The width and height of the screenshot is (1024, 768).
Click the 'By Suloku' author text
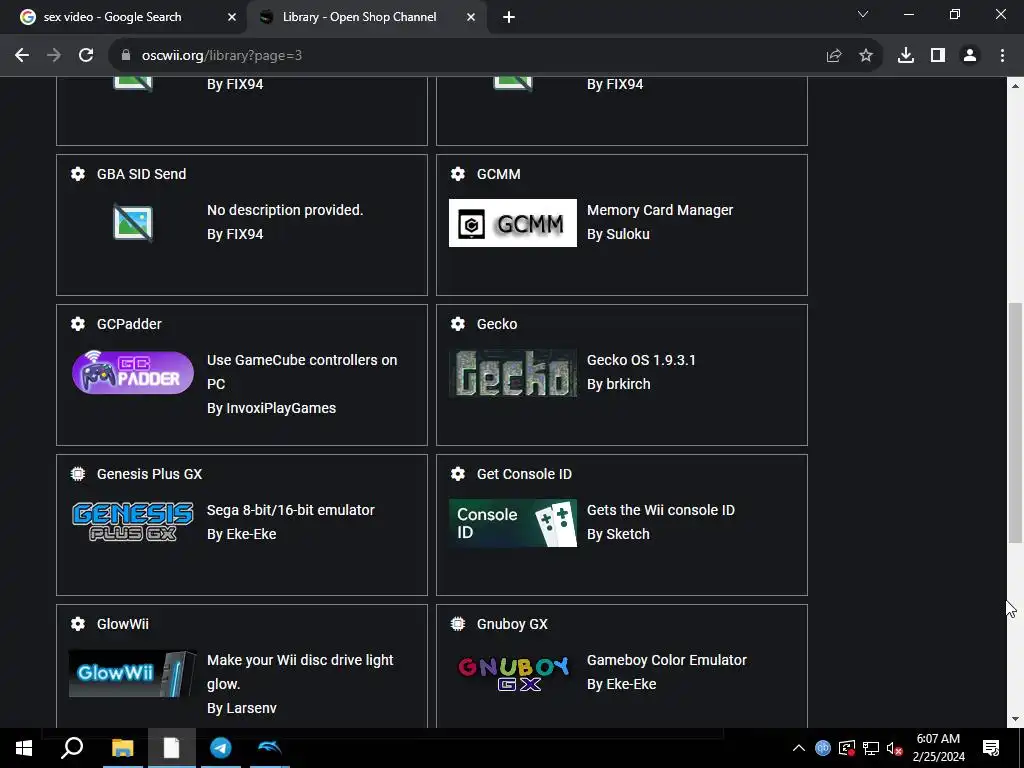point(618,234)
